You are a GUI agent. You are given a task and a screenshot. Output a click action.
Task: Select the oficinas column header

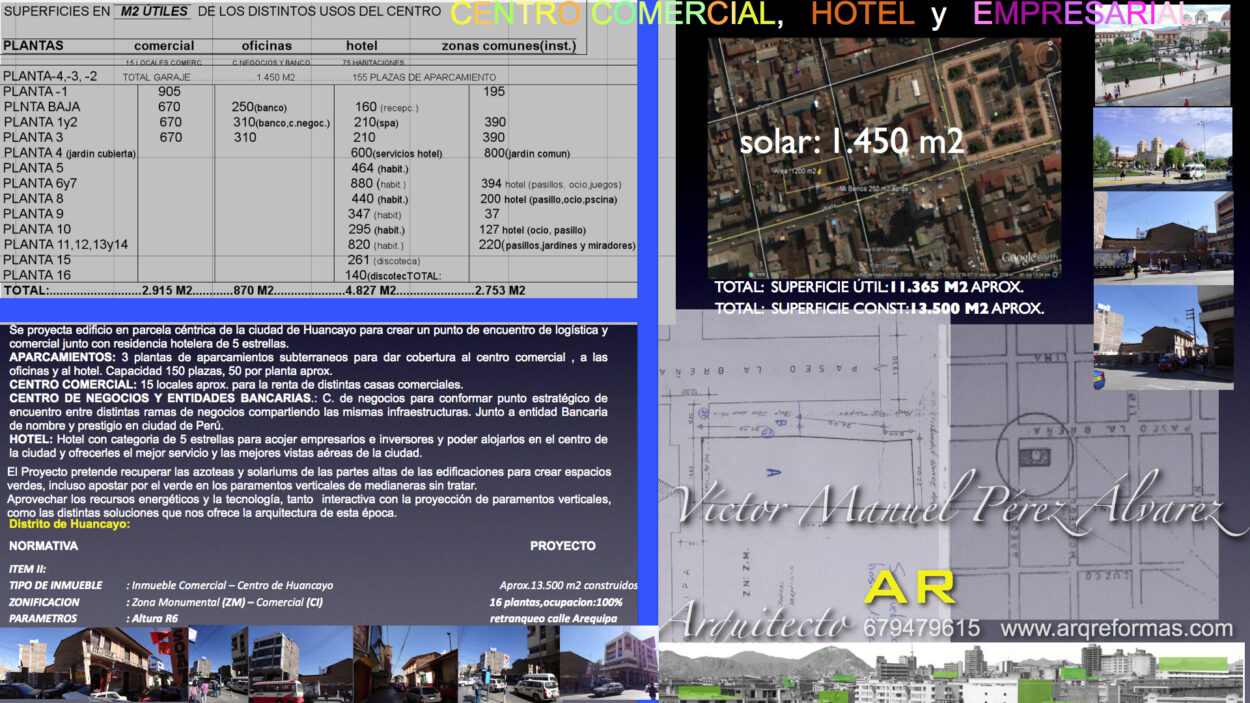[x=267, y=46]
